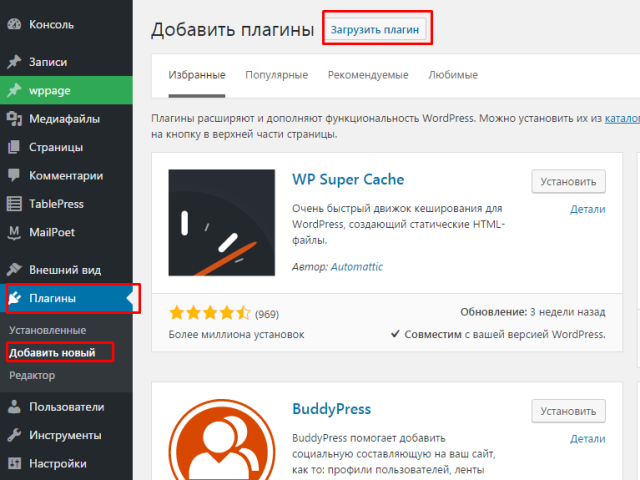The width and height of the screenshot is (640, 480).
Task: View Детали for WP Super Cache
Action: coord(587,209)
